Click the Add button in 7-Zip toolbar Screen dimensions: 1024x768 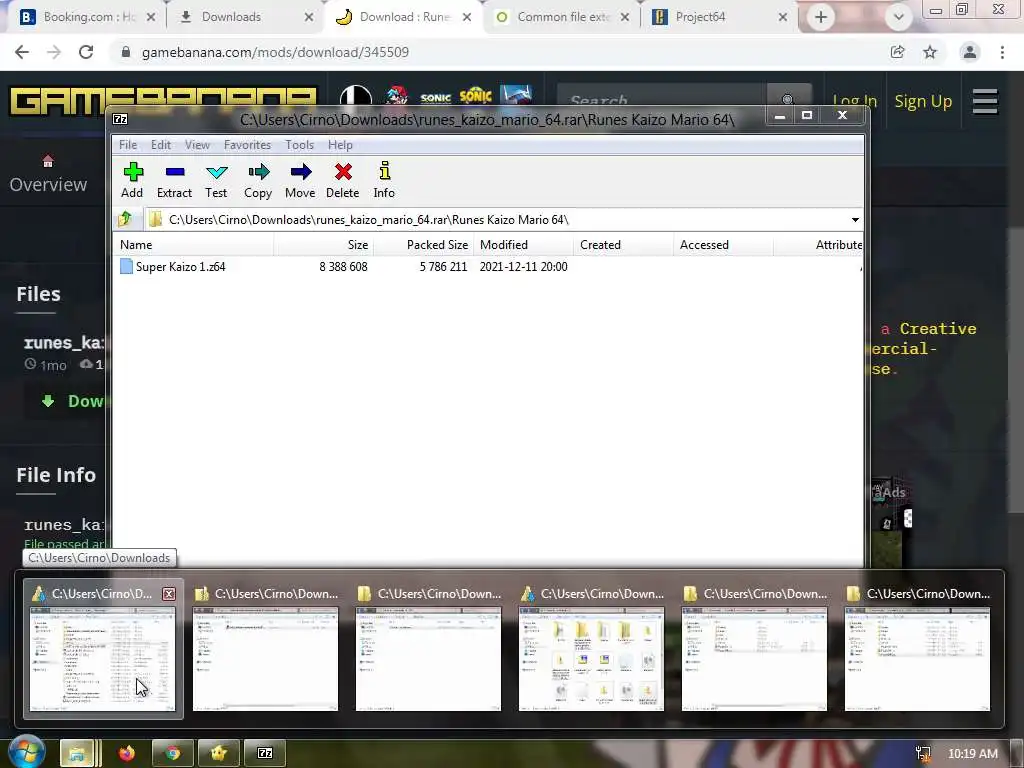point(132,180)
